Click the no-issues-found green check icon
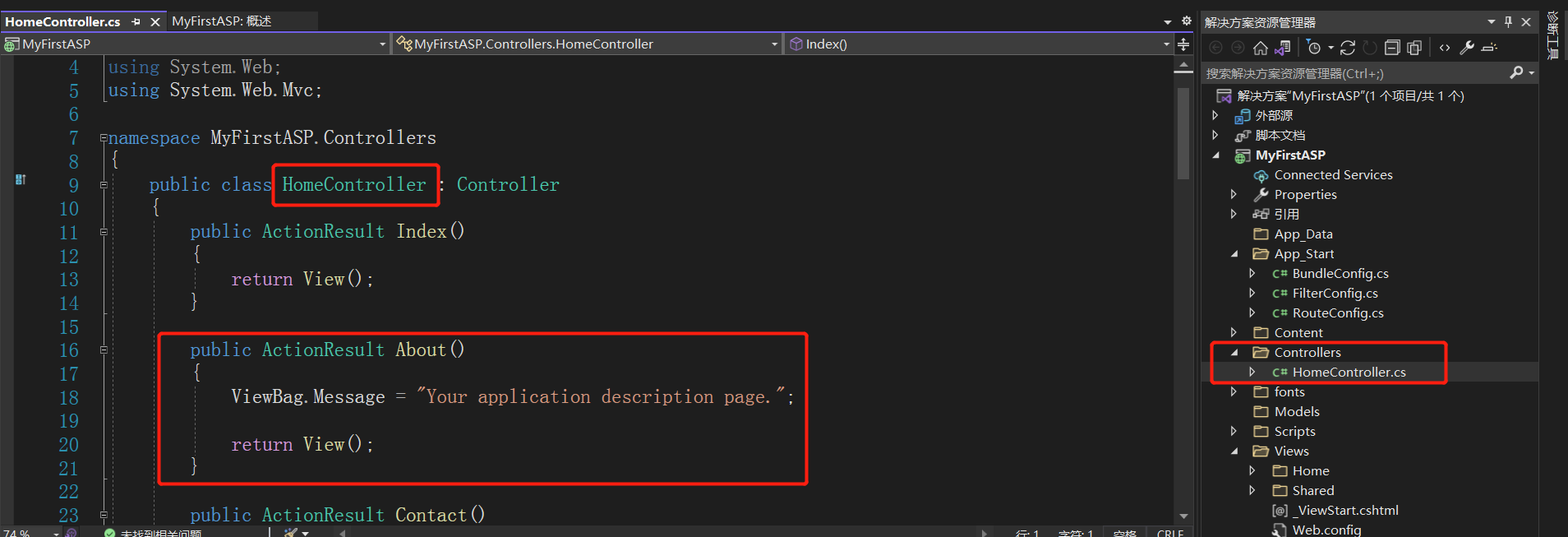The height and width of the screenshot is (537, 1568). click(x=109, y=533)
